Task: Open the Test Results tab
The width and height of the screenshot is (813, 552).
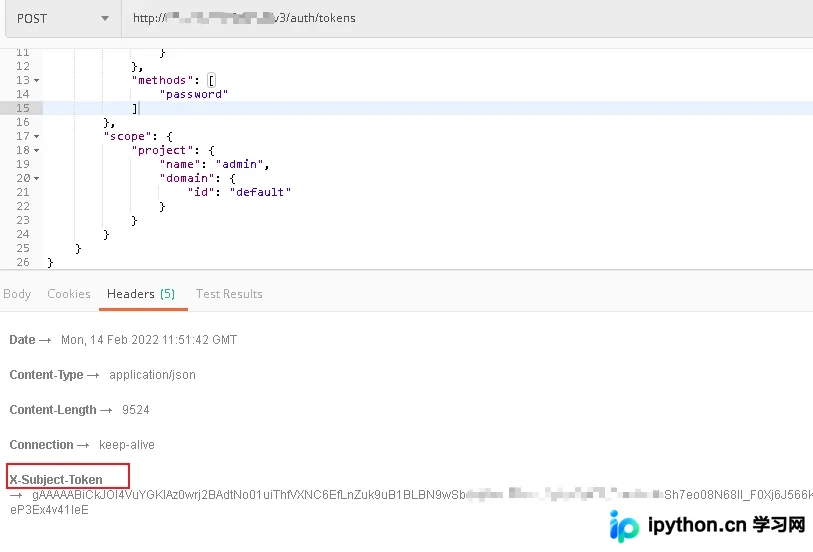Action: (x=229, y=294)
